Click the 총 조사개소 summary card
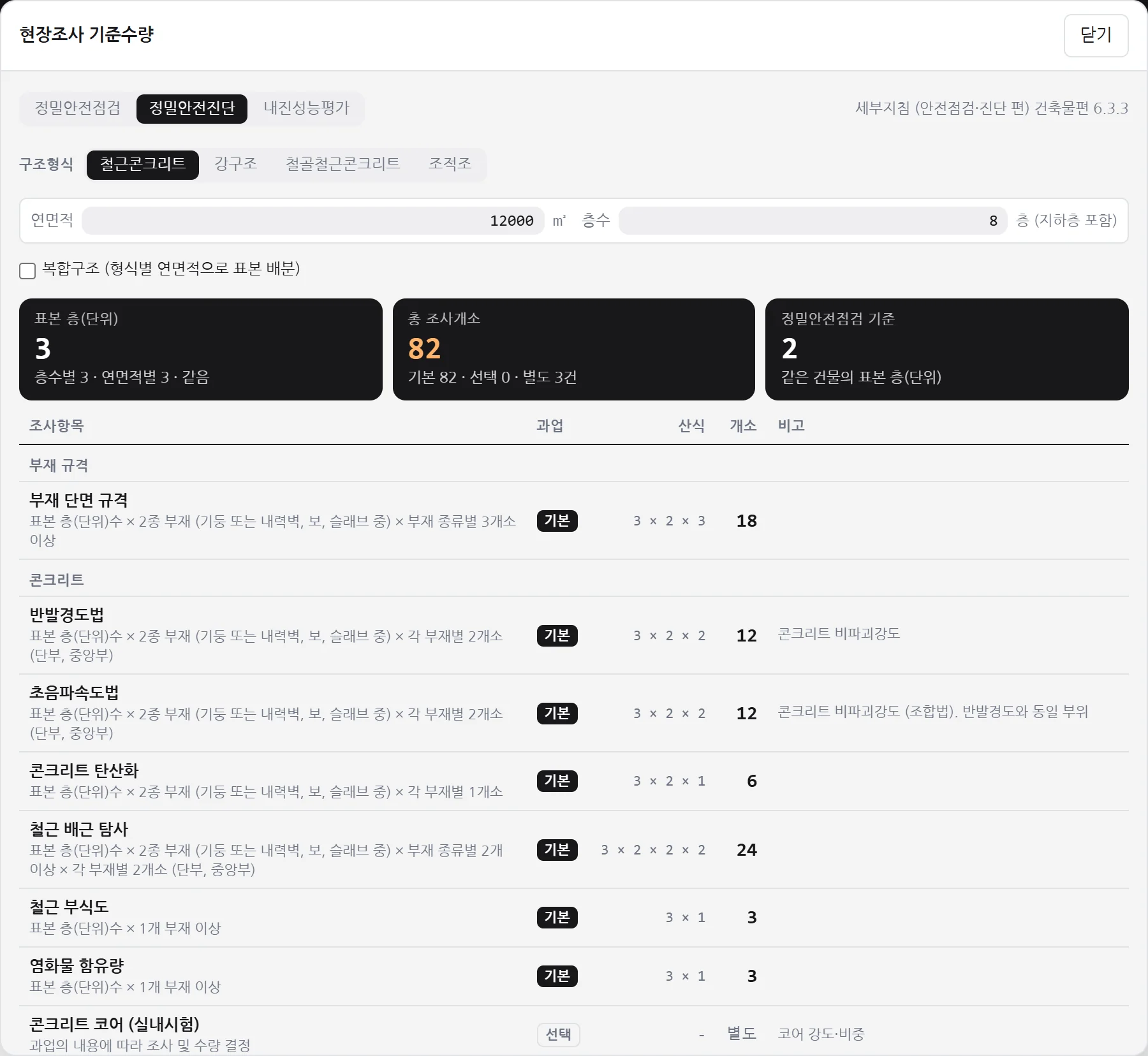 (574, 349)
